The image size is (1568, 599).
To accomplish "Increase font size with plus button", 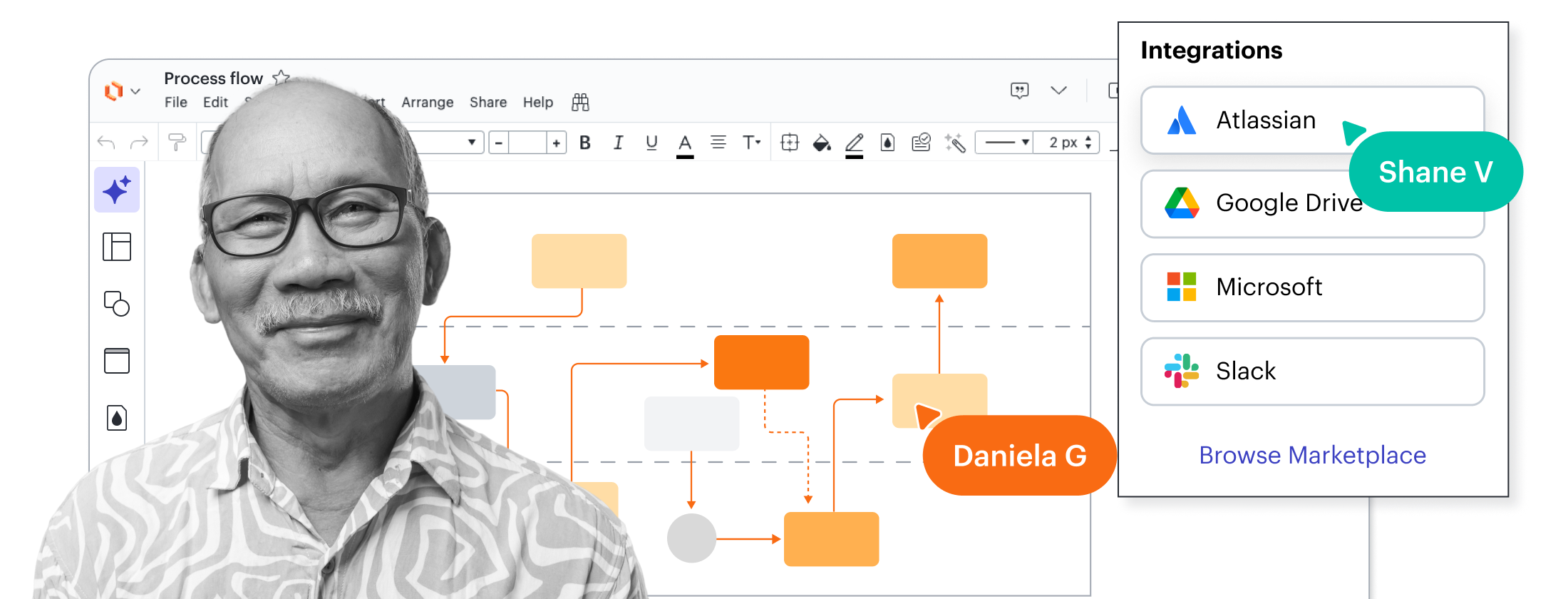I will click(556, 143).
